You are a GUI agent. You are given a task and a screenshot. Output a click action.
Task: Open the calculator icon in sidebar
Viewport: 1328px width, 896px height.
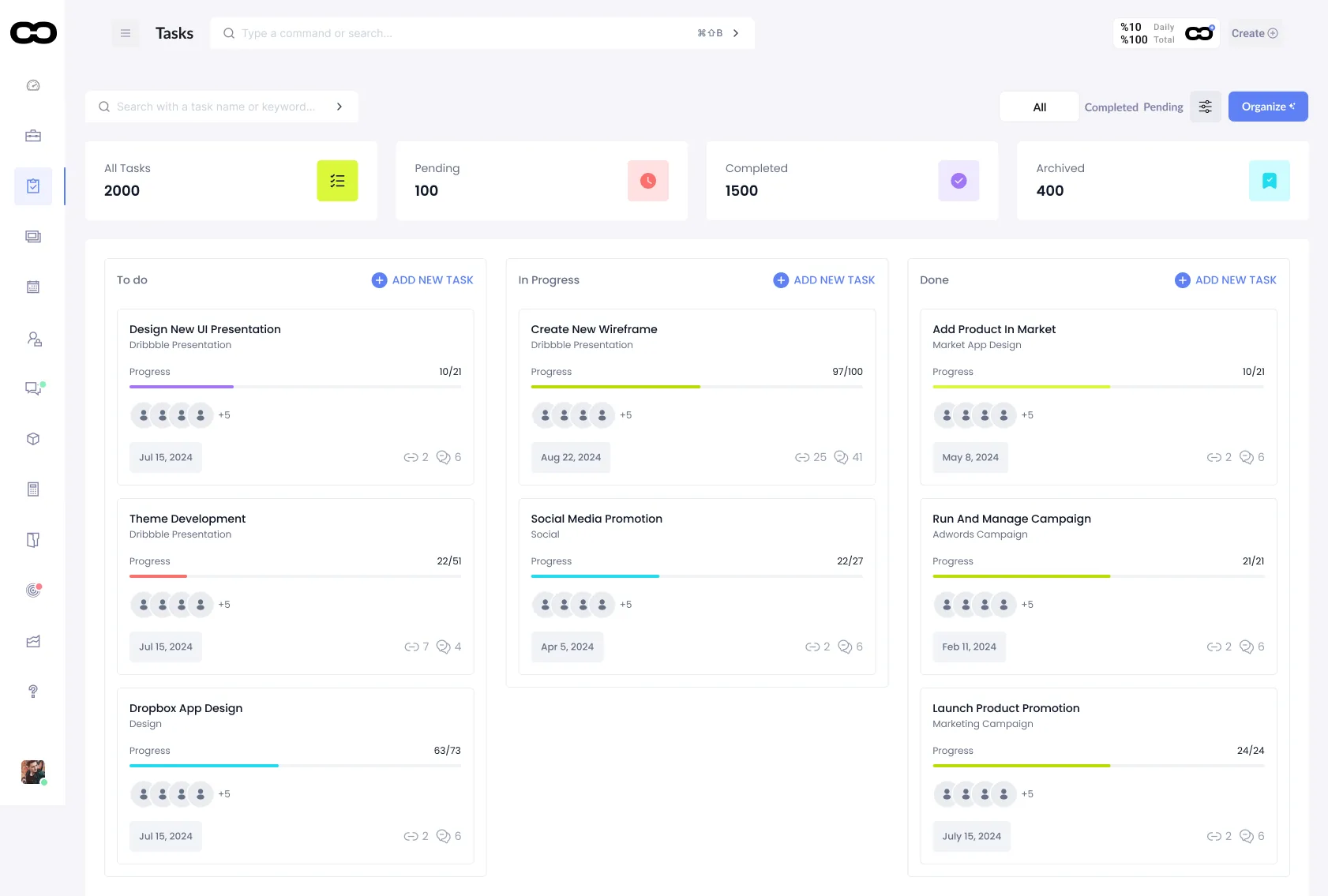tap(33, 489)
